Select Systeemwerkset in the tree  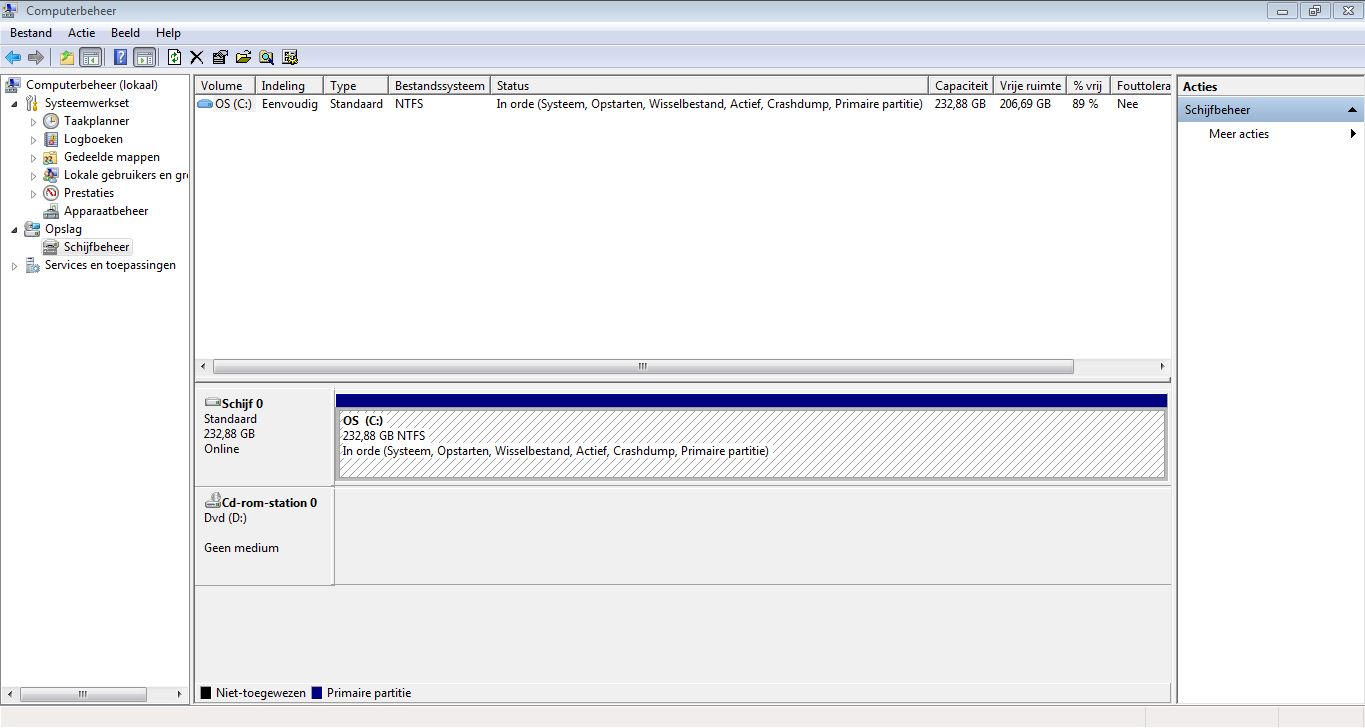(x=86, y=103)
